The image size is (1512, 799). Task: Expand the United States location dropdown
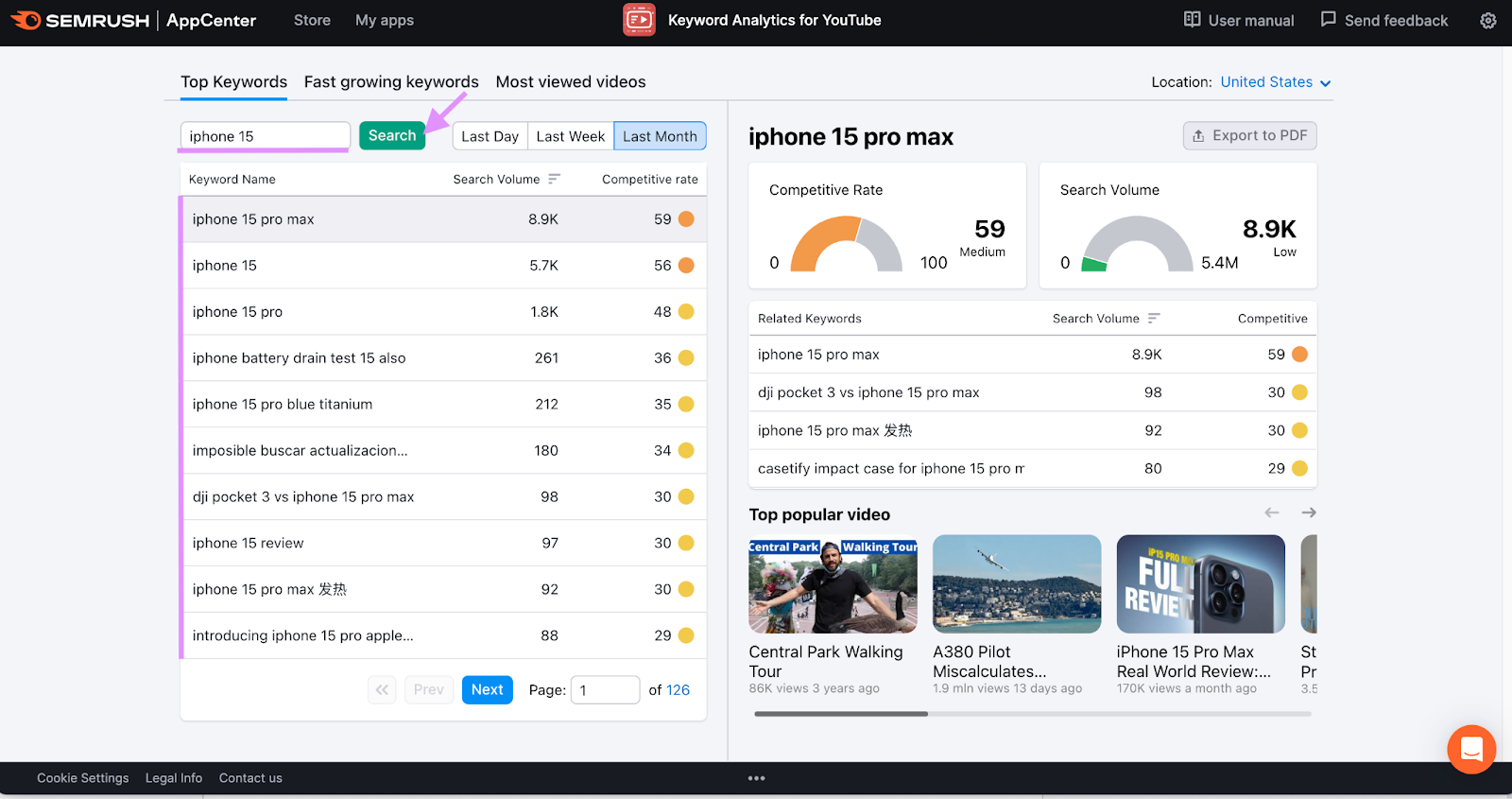(x=1275, y=82)
